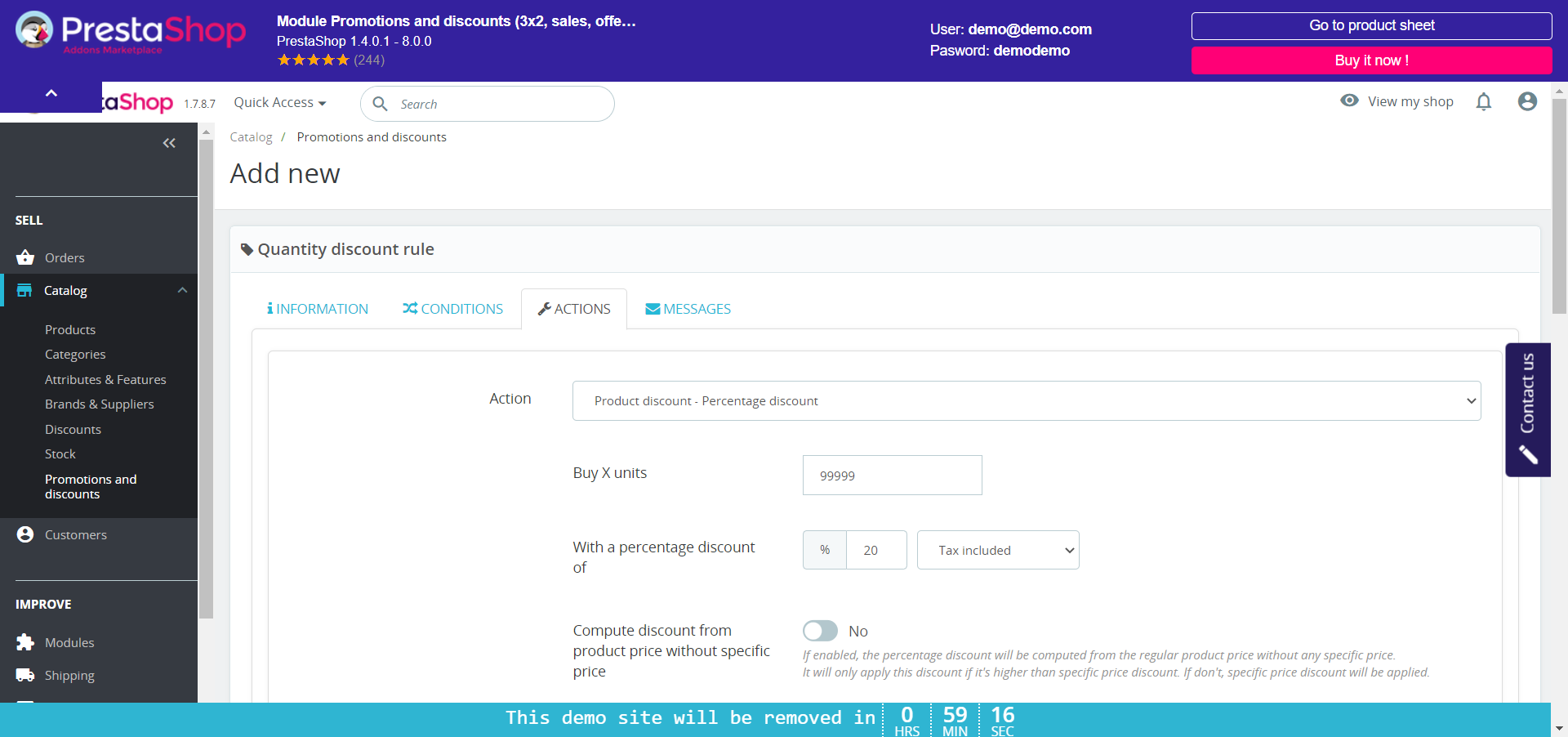Click the search magnifier icon
This screenshot has width=1568, height=737.
point(380,104)
